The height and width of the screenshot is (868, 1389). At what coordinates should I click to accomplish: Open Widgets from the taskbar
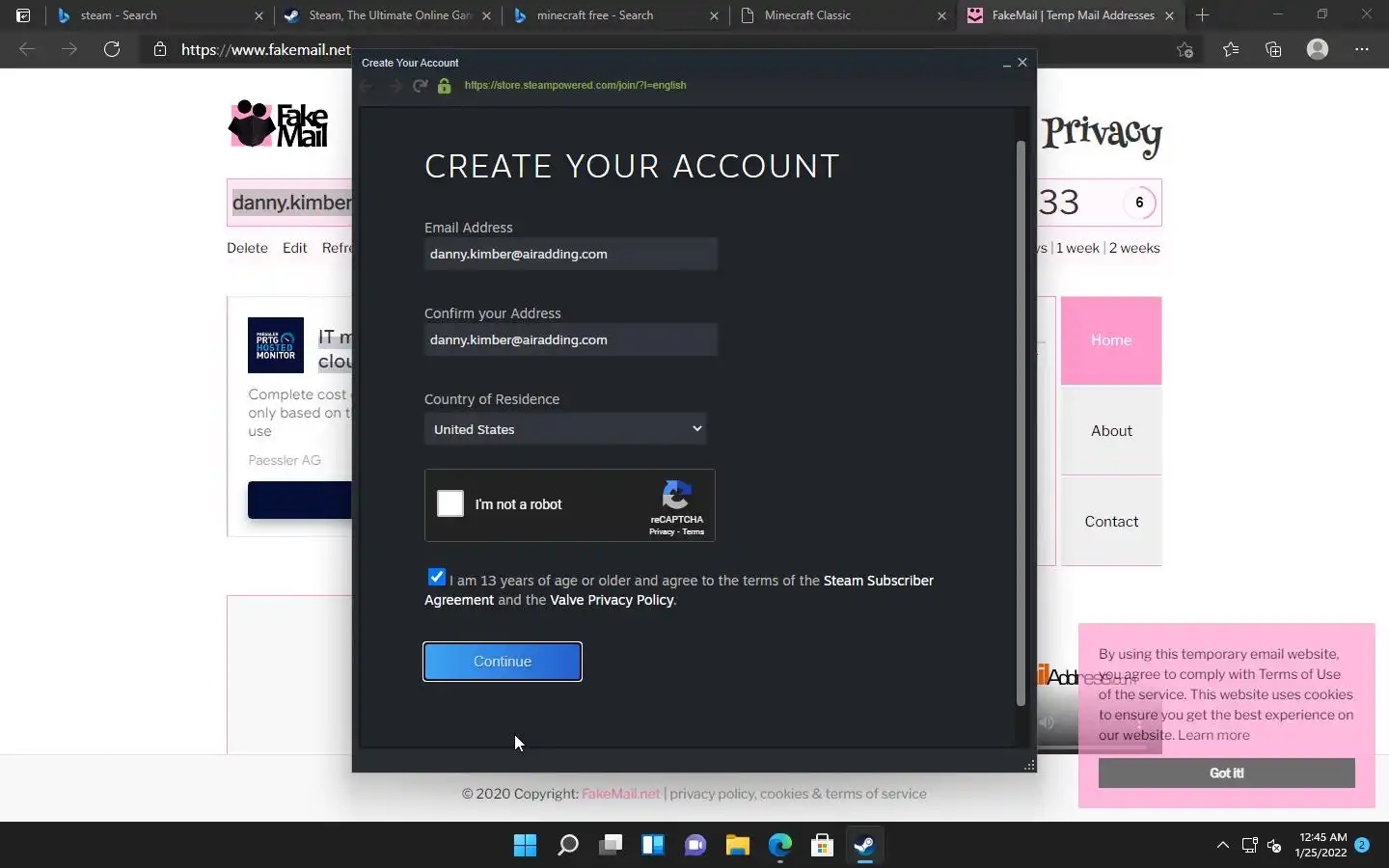click(652, 846)
